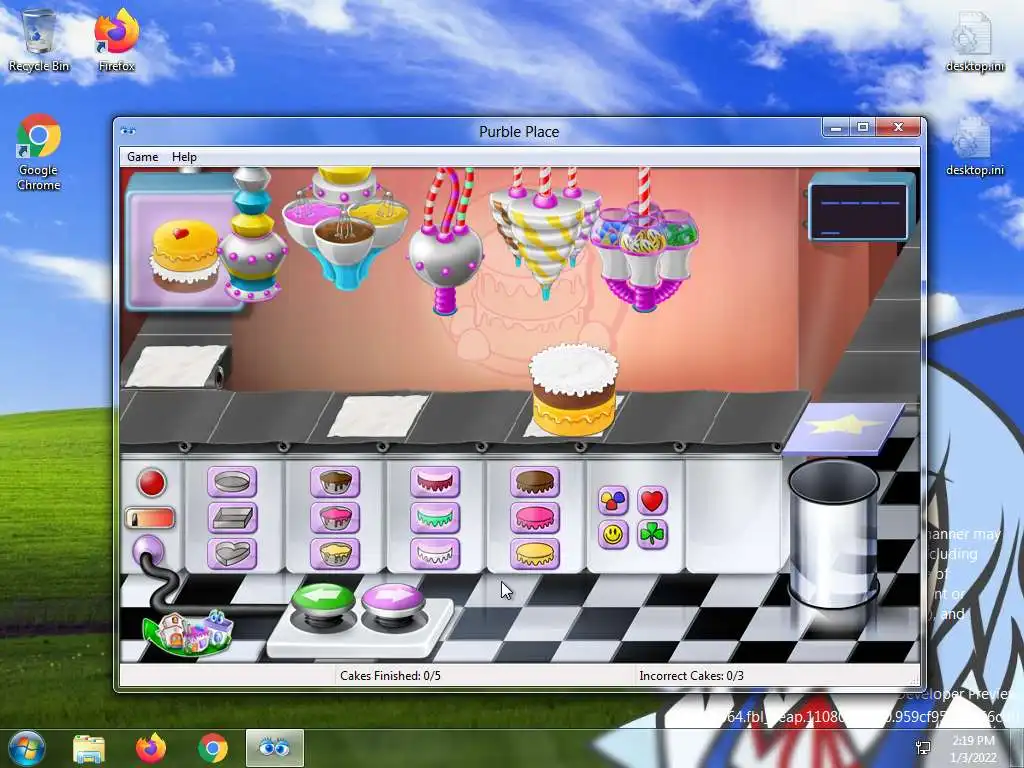The height and width of the screenshot is (768, 1024).
Task: Pick the green filling icing button
Action: coord(435,519)
